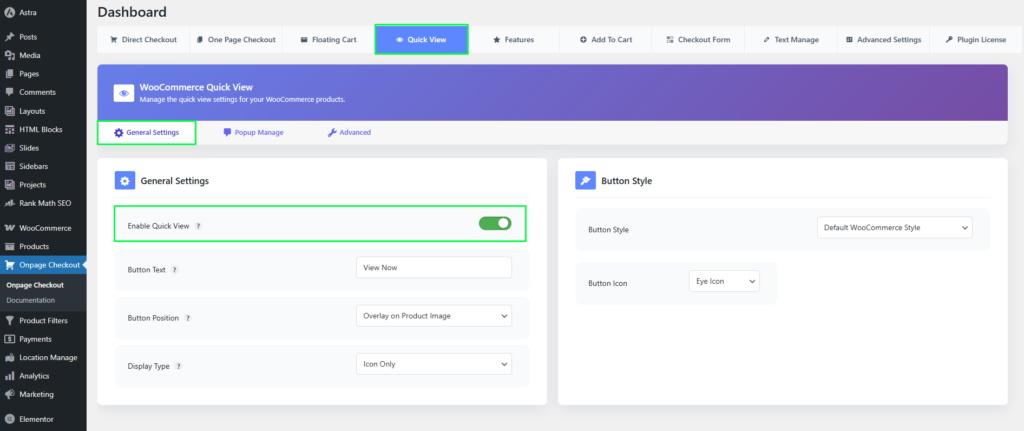
Task: Click the eye icon in Quick View header
Action: pos(124,93)
